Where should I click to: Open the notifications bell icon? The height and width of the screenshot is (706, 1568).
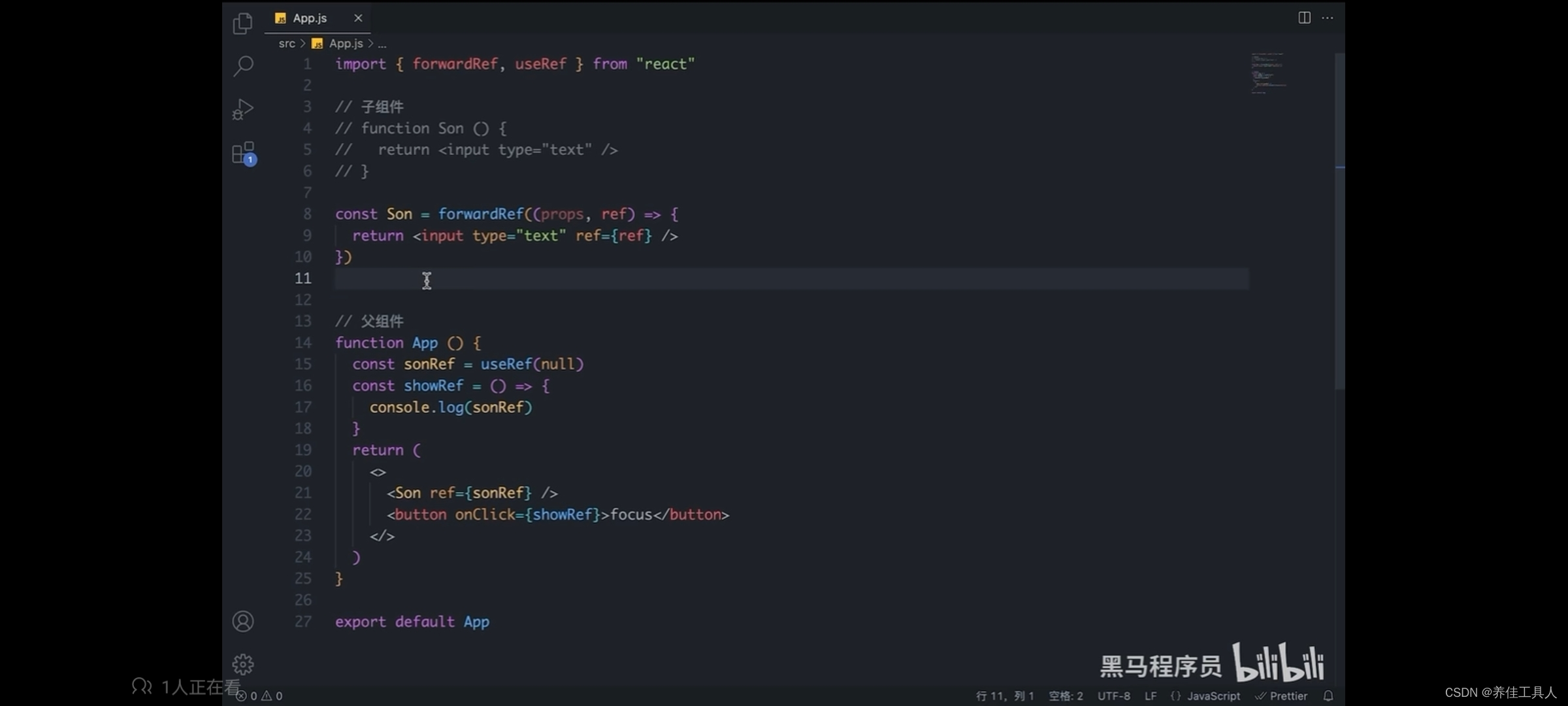[1328, 696]
